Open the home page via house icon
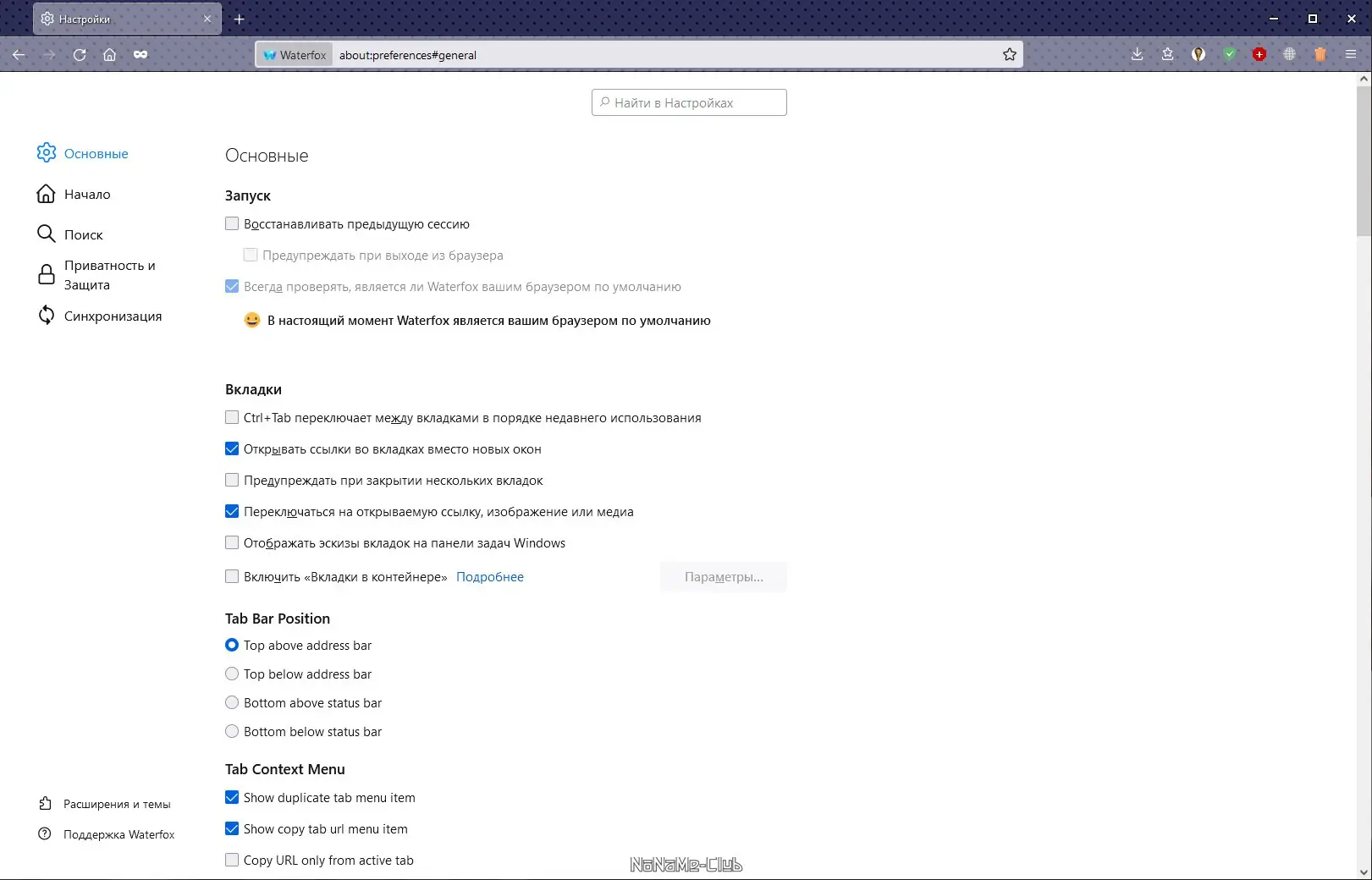Screen dimensions: 1372x880 click(x=110, y=55)
